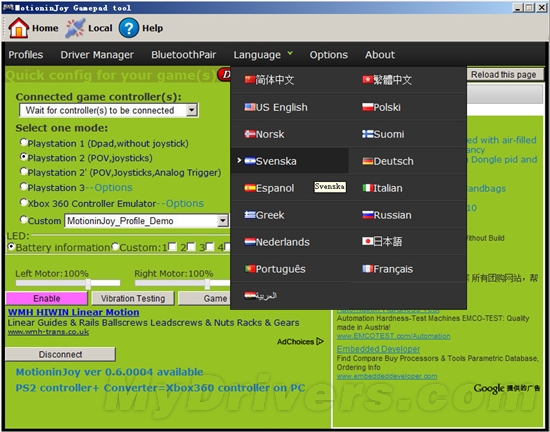Open Xbox 360 Emulator Options link
The image size is (550, 432).
point(185,203)
